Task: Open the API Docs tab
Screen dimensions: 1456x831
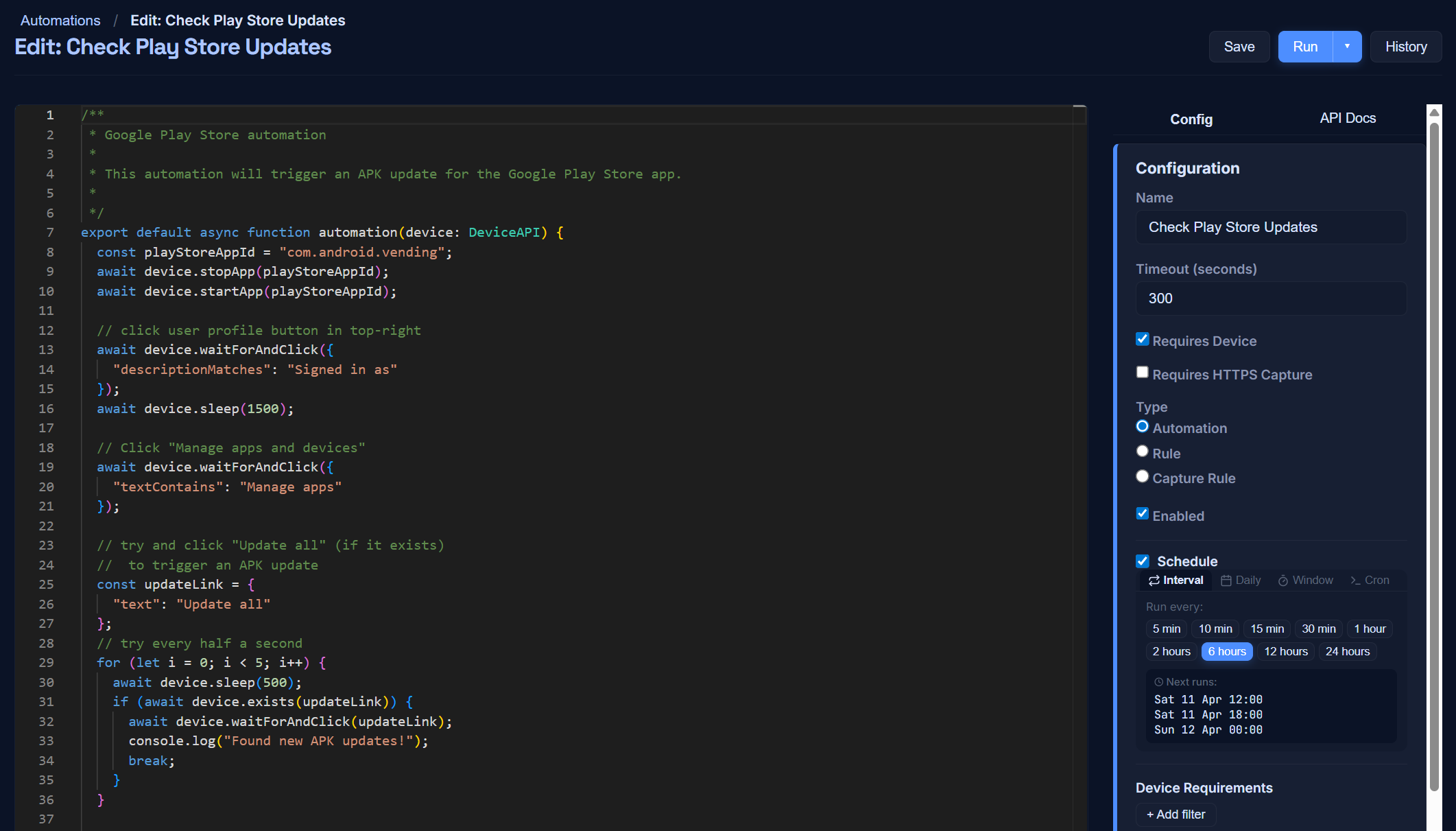Action: pos(1348,118)
